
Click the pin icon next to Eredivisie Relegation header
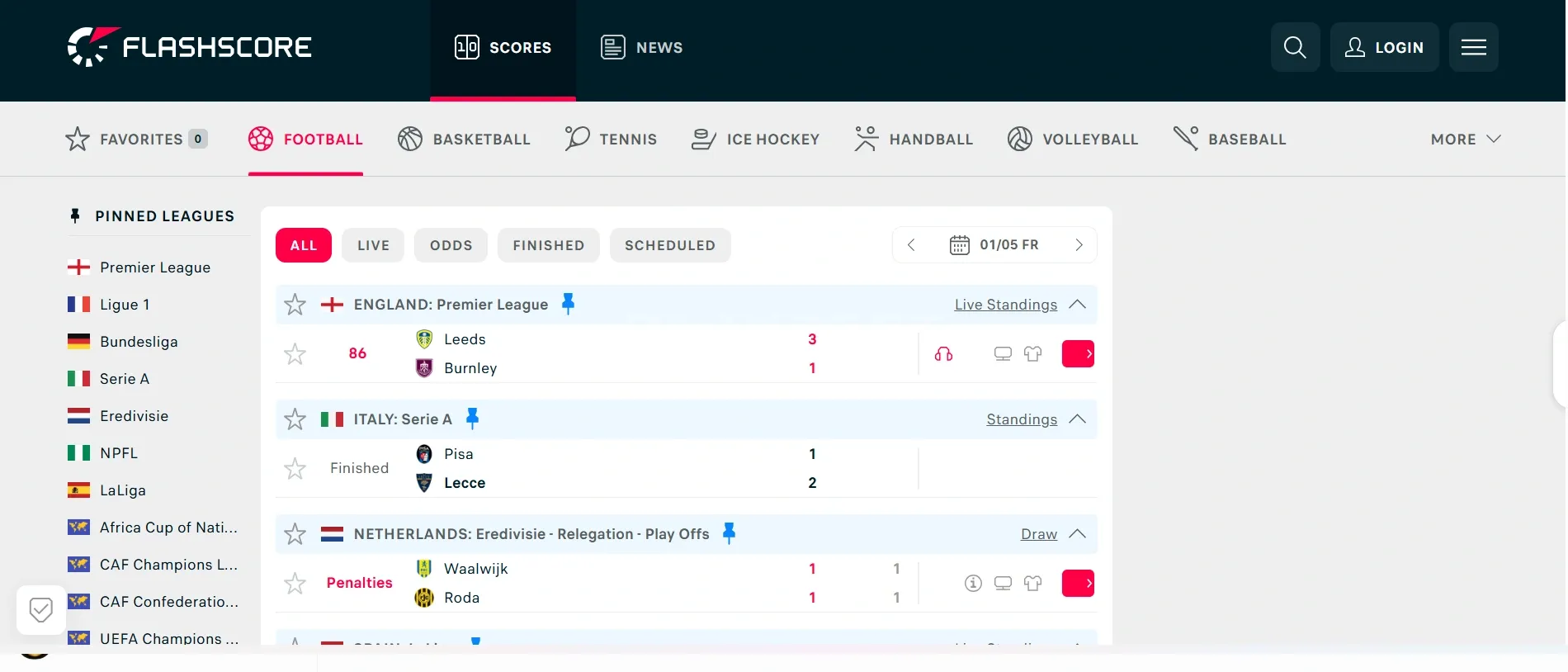click(x=729, y=533)
